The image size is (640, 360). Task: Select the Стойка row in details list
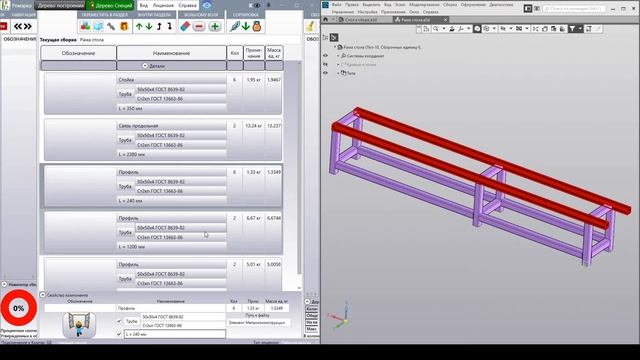[163, 94]
